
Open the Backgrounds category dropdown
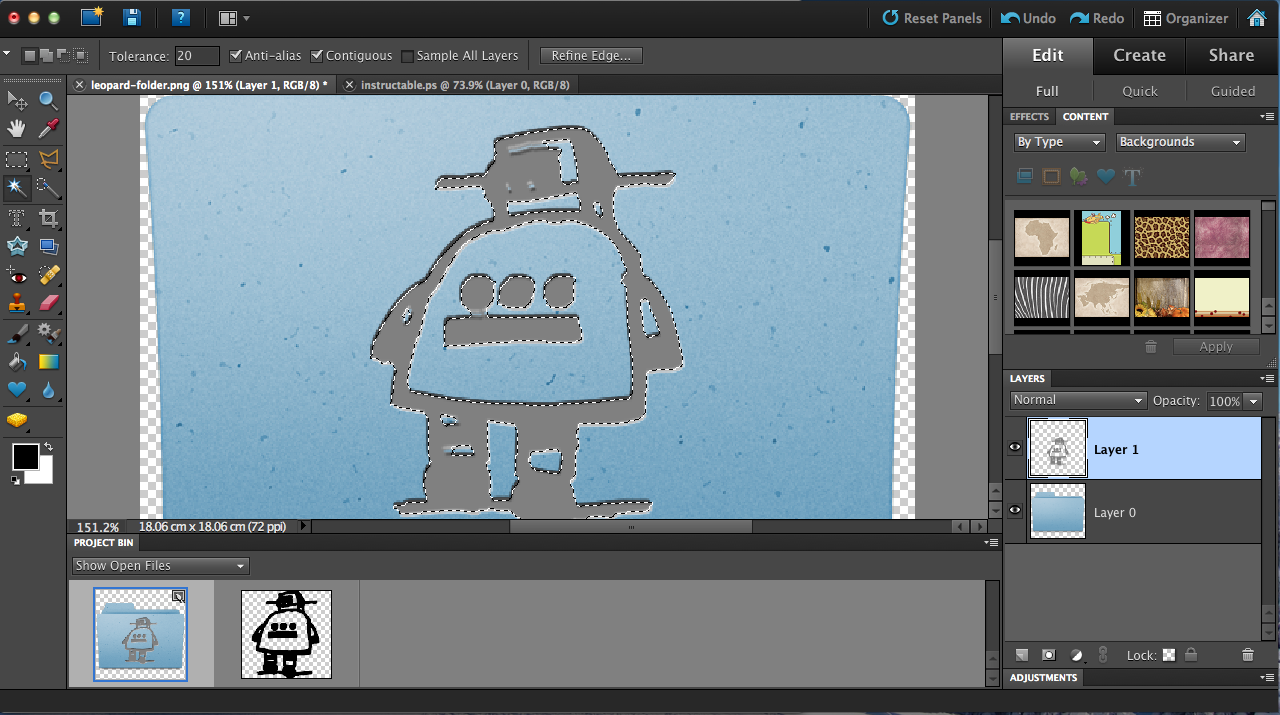[x=1180, y=142]
